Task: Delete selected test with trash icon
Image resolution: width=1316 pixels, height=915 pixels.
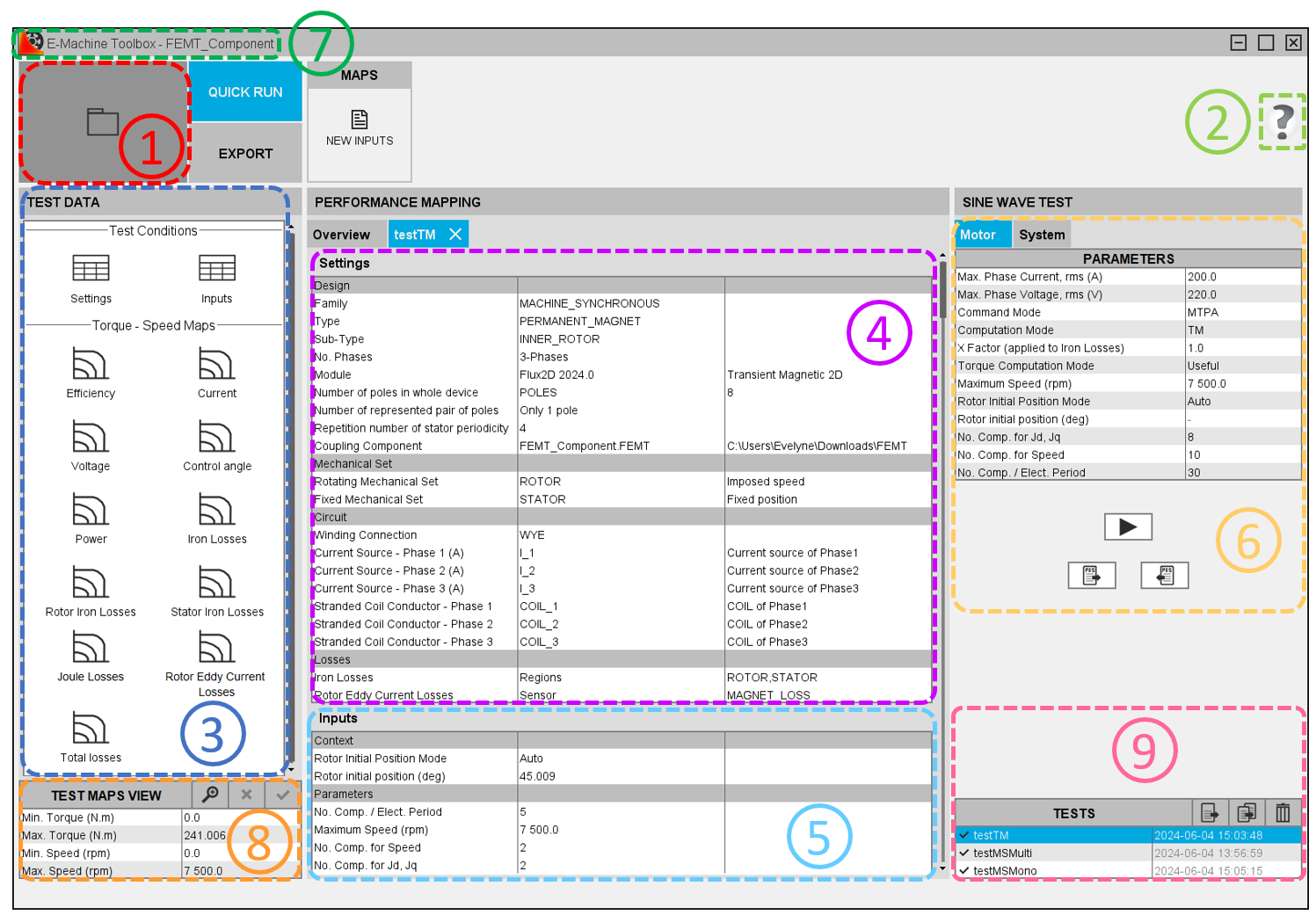Action: (1283, 813)
